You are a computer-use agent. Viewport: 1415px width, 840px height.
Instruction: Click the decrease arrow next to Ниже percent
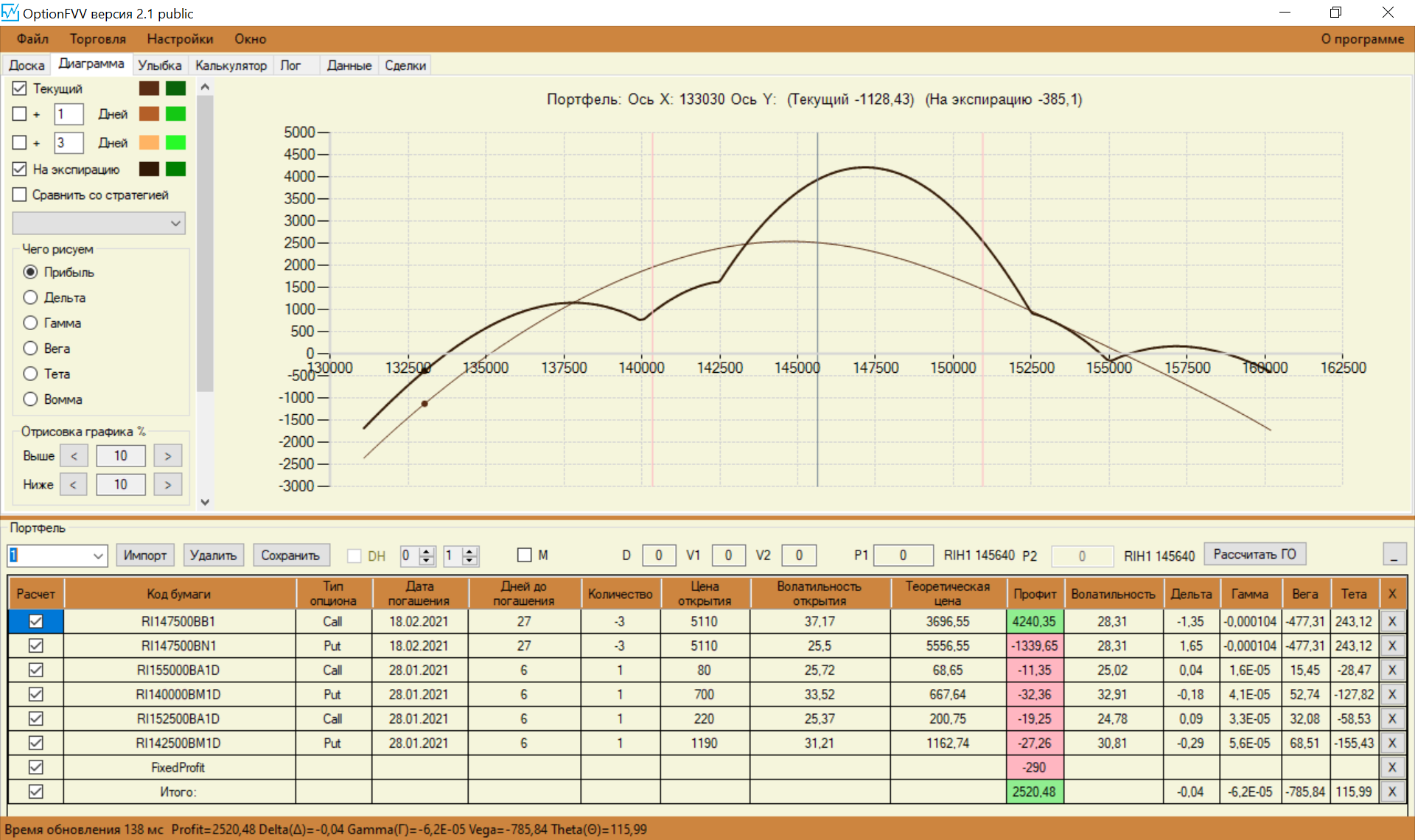click(x=73, y=484)
